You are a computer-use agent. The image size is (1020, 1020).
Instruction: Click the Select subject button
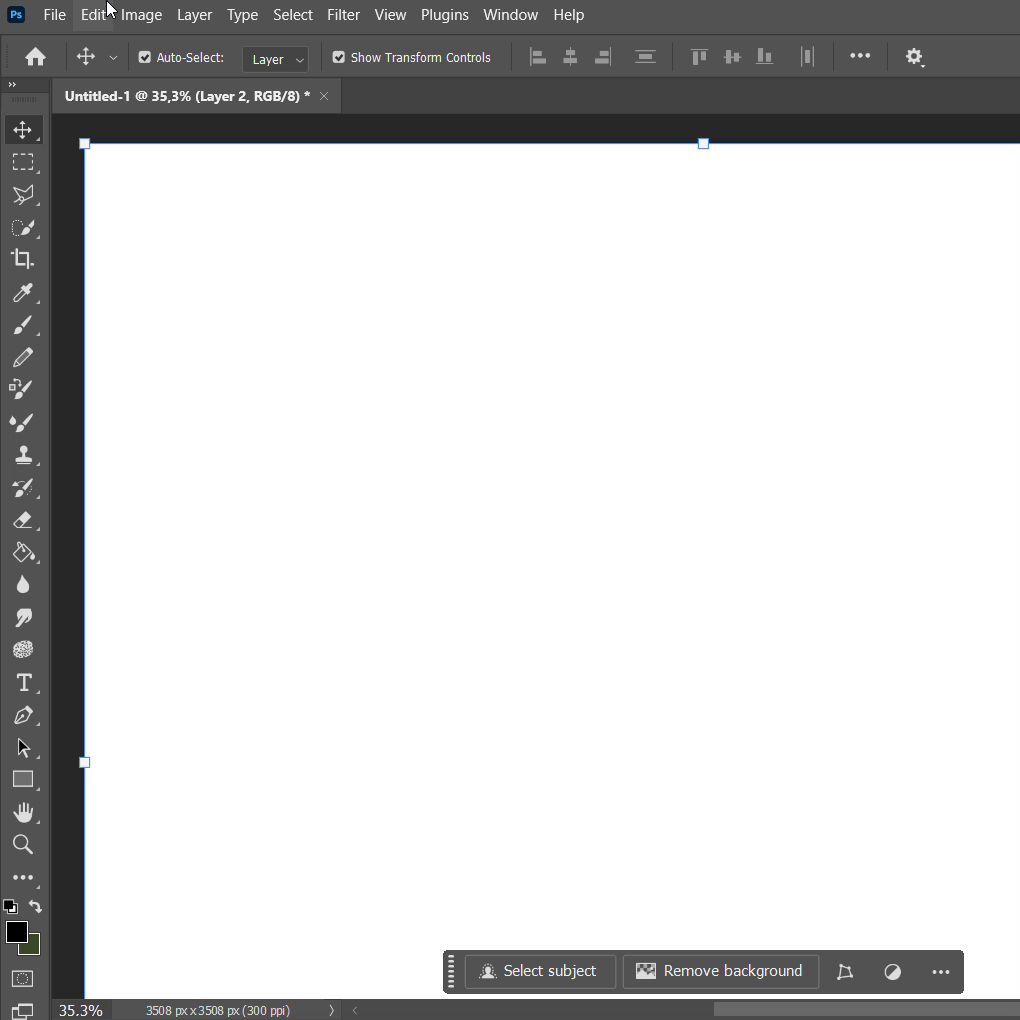tap(540, 971)
